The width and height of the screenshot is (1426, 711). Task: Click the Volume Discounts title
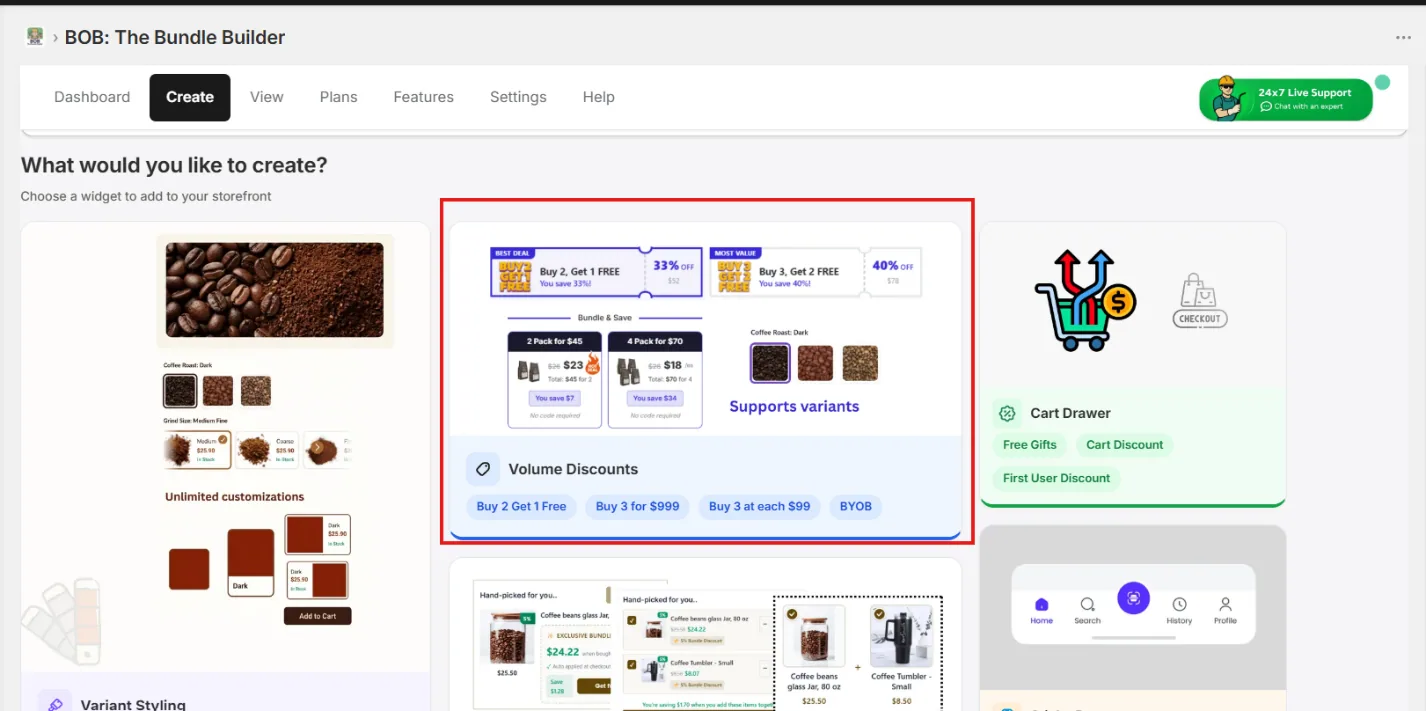point(573,469)
